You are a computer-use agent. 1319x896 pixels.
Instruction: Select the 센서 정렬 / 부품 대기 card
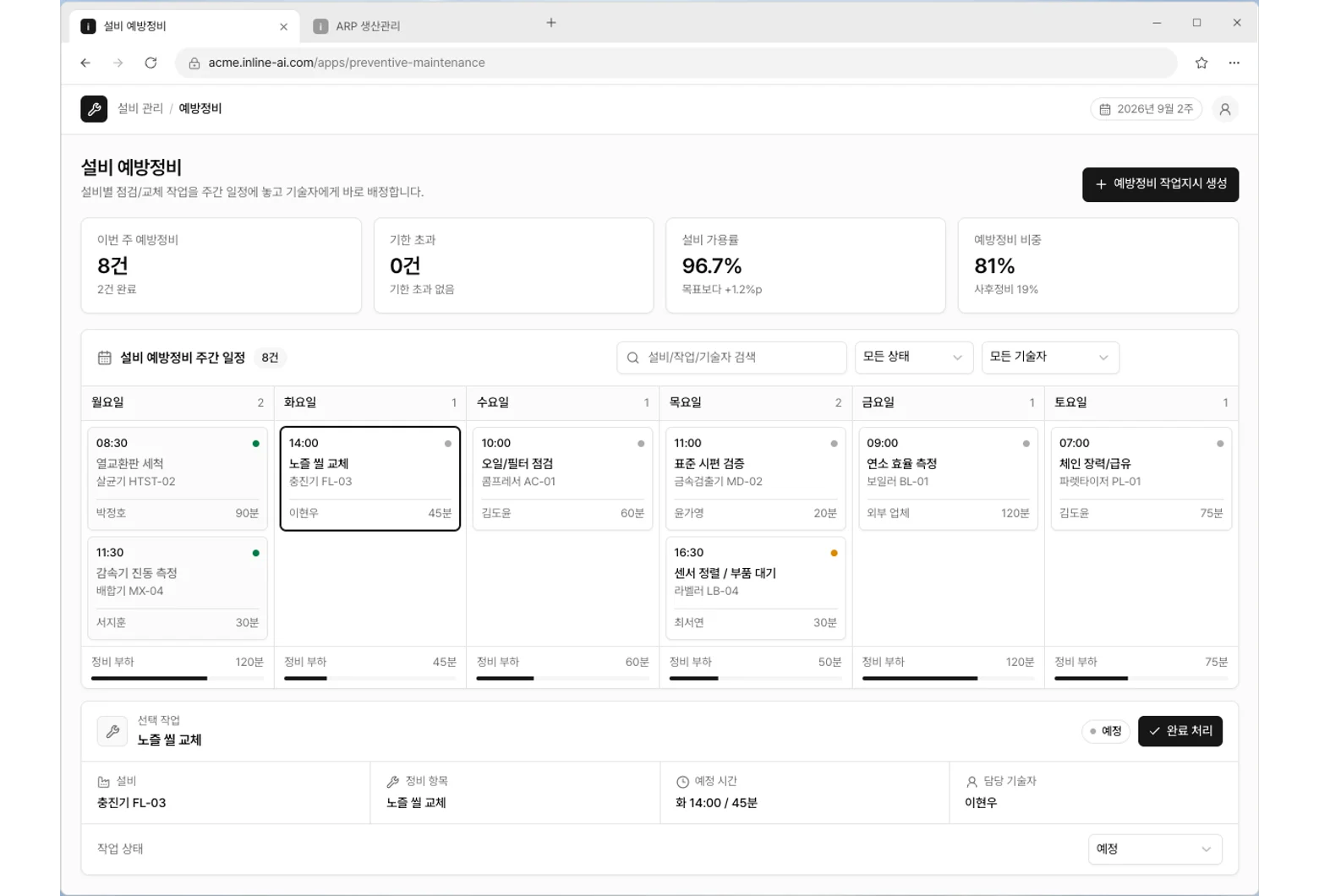[755, 587]
